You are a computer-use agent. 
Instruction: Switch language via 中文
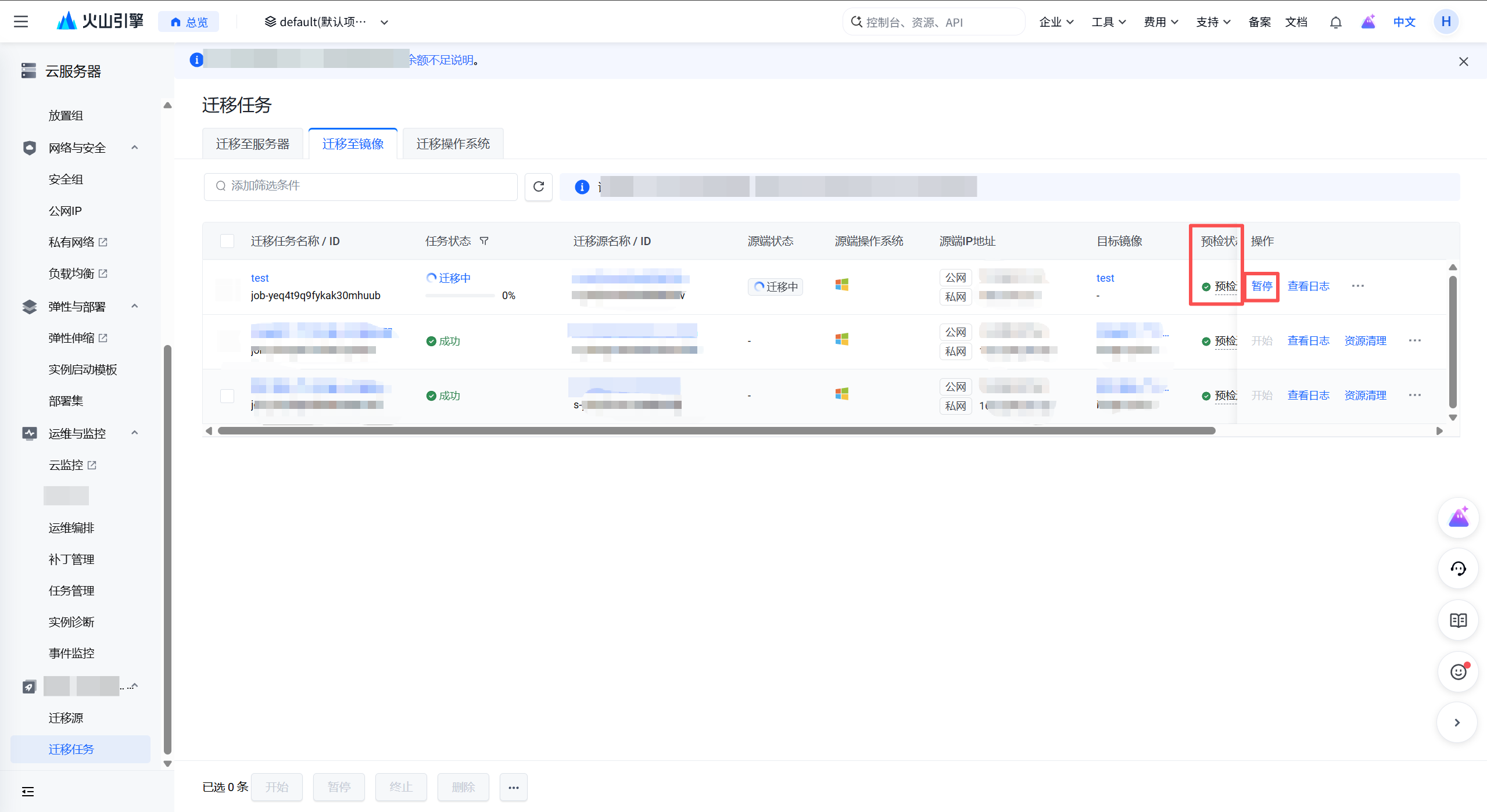(x=1404, y=22)
